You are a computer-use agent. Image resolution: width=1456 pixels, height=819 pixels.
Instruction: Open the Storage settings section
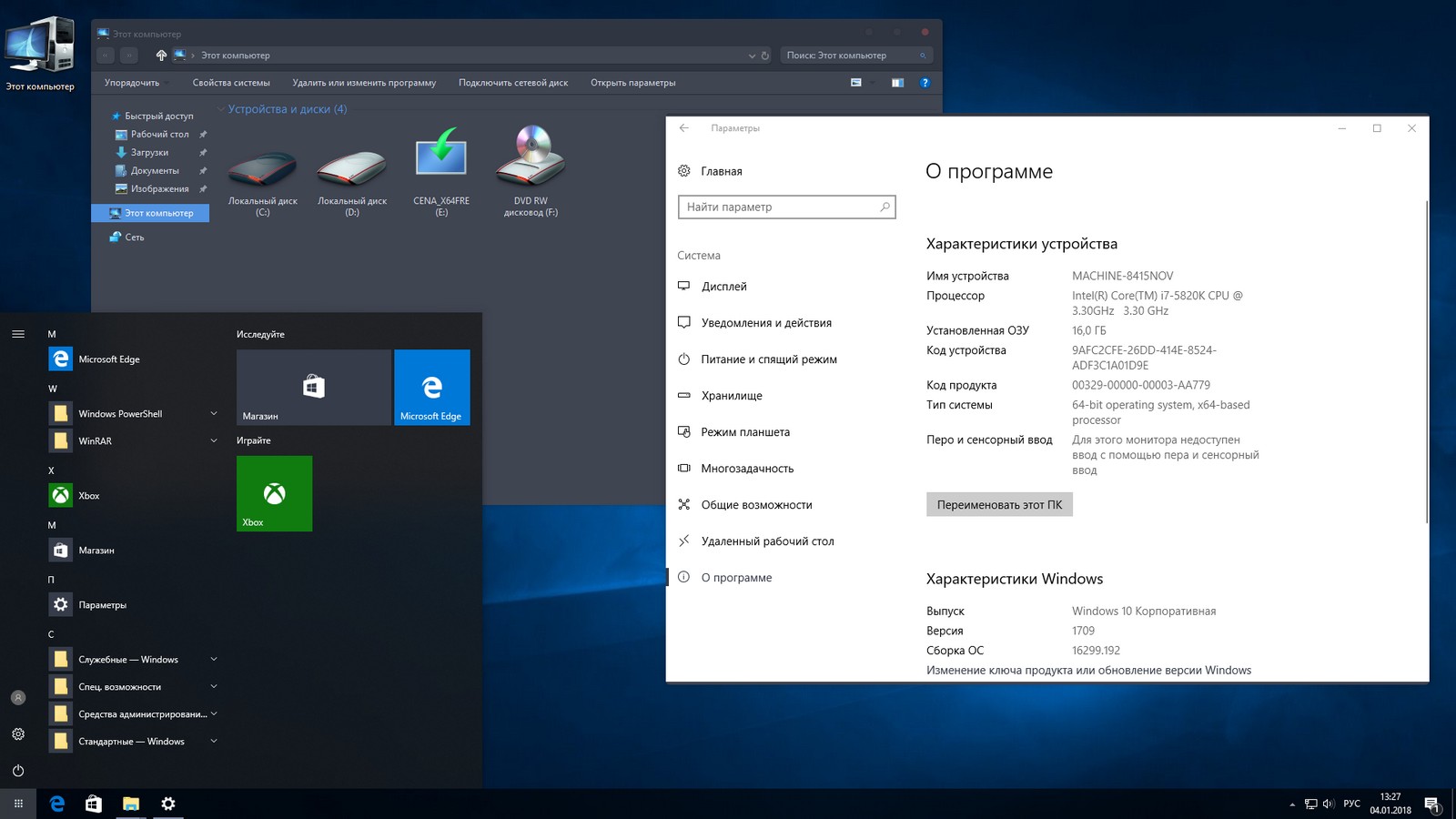pos(731,396)
